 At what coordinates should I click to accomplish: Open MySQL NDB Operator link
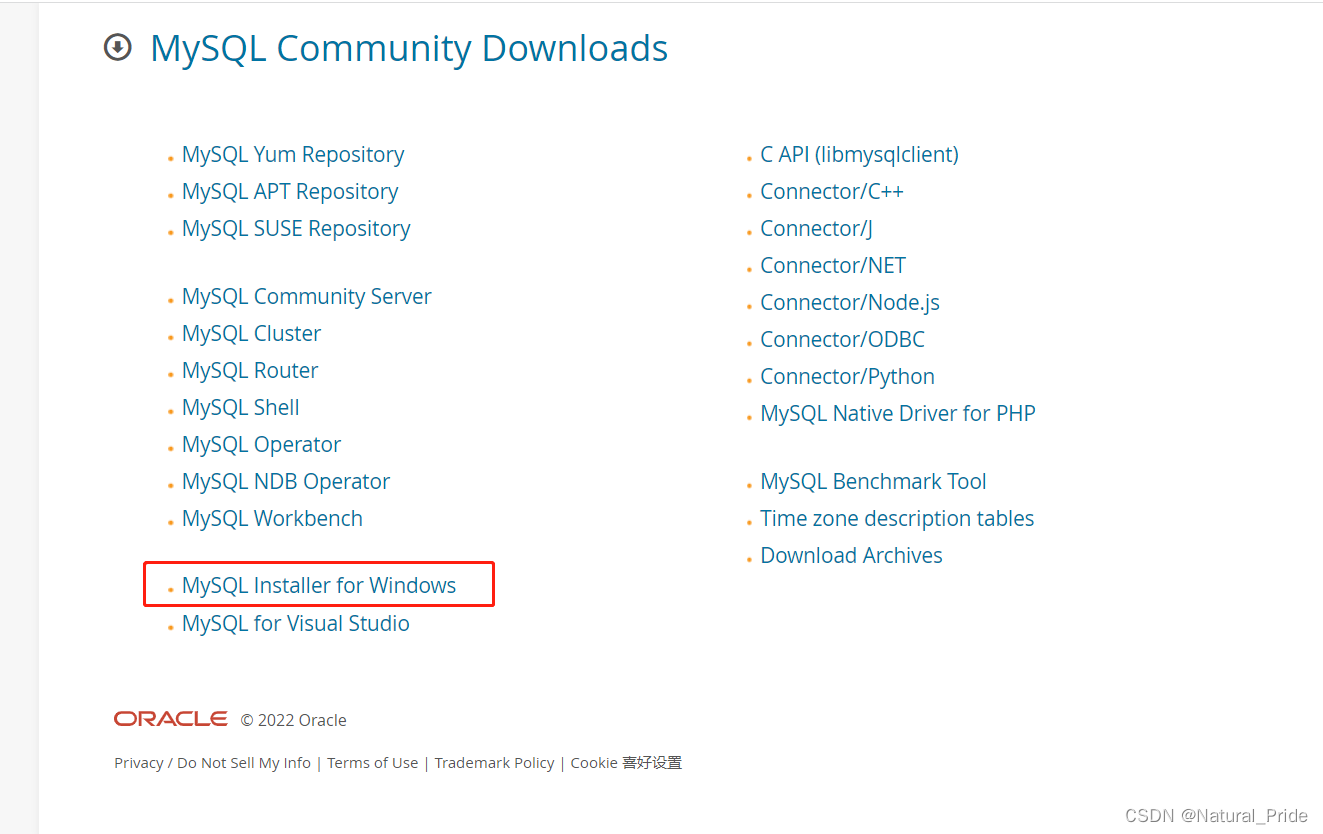[x=286, y=482]
